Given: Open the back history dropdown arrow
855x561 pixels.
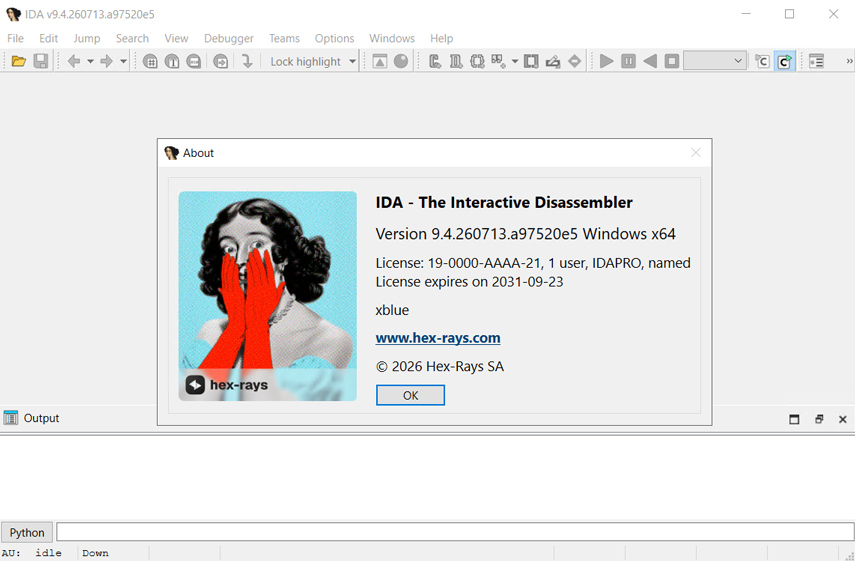Looking at the screenshot, I should [91, 61].
